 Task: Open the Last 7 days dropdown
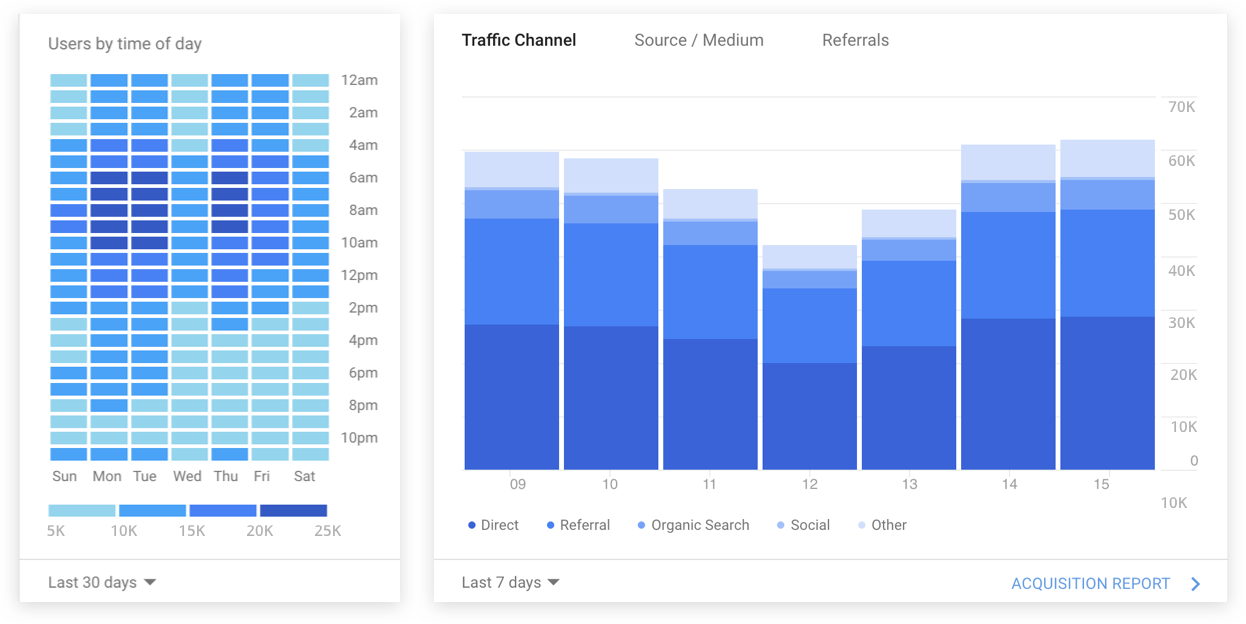coord(510,583)
